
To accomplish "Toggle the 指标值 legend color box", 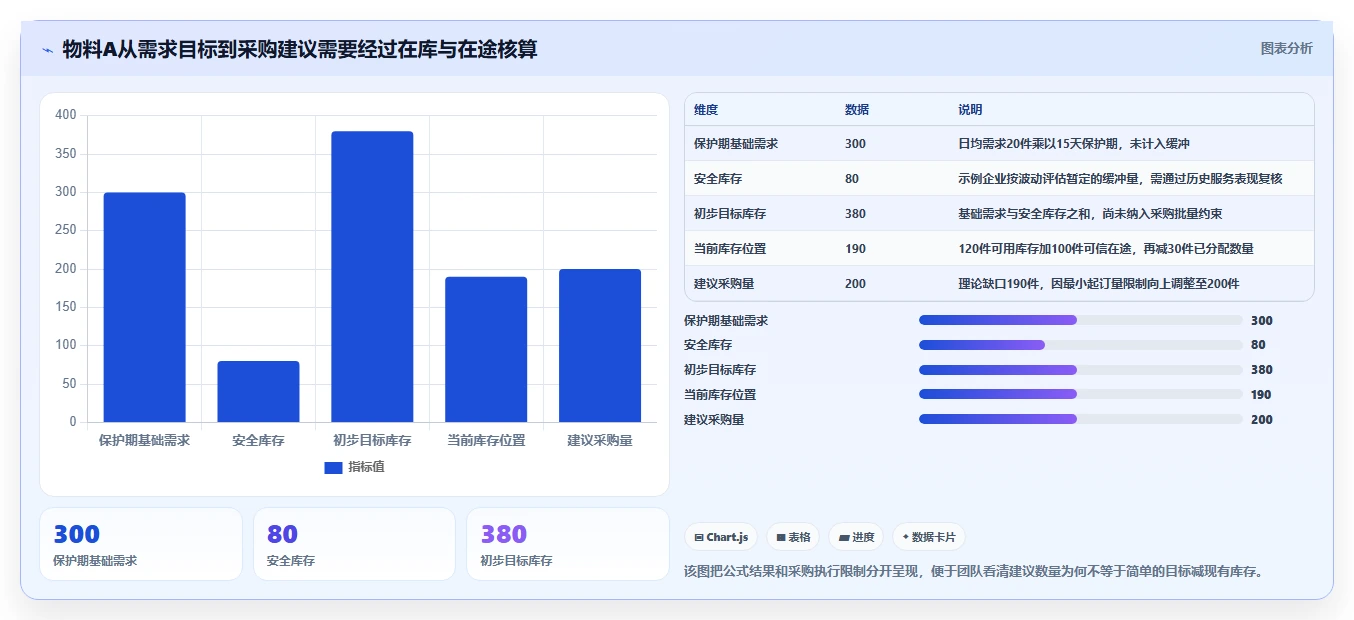I will (333, 467).
